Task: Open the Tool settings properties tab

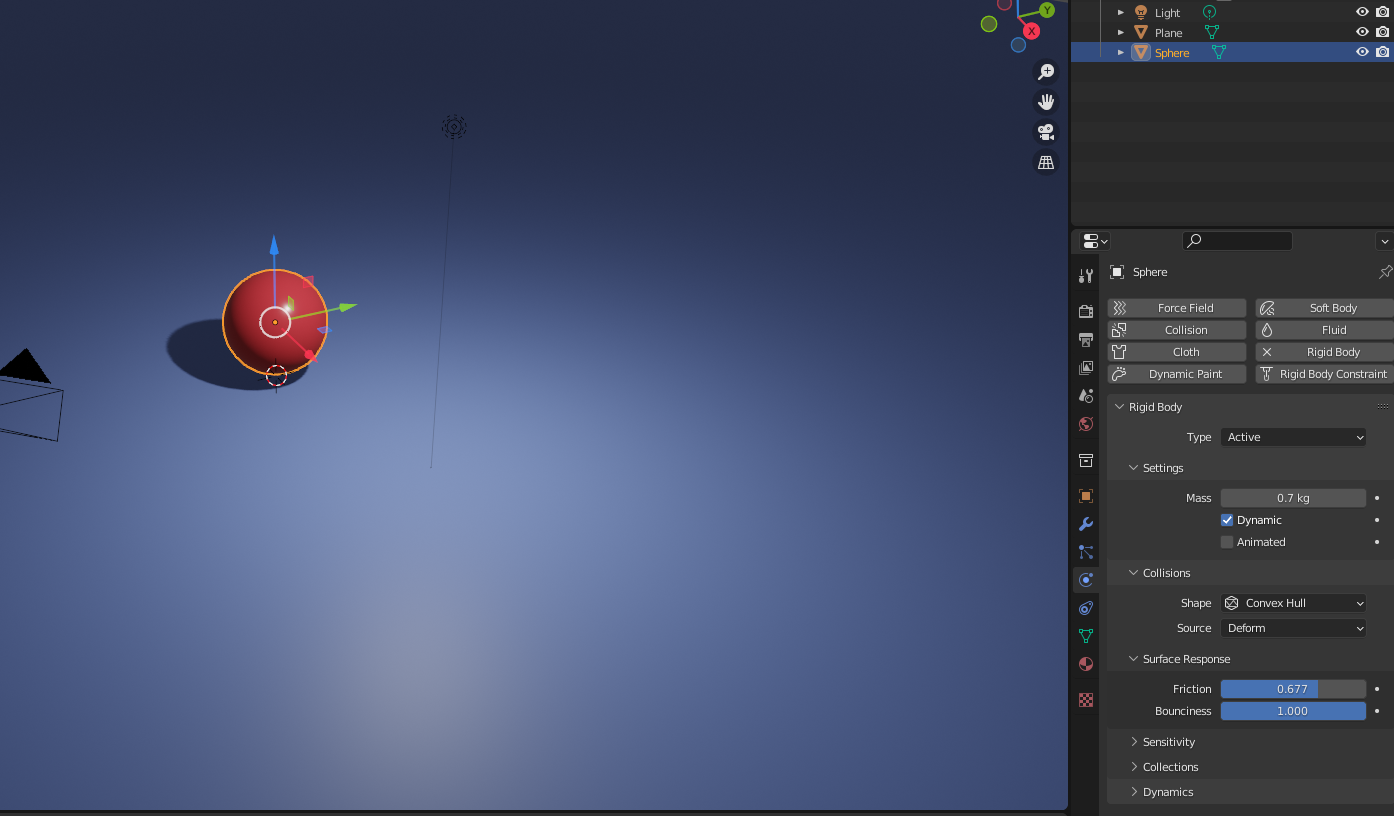Action: (1086, 276)
